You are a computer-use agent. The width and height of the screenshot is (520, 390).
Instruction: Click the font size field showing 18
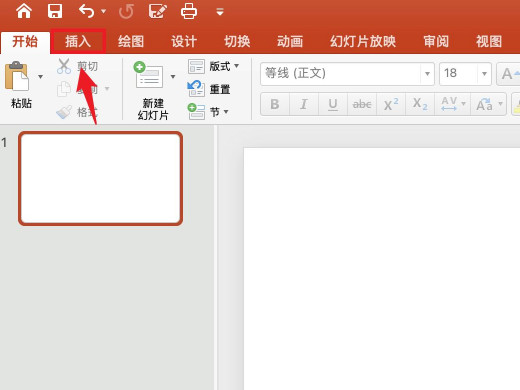[459, 74]
